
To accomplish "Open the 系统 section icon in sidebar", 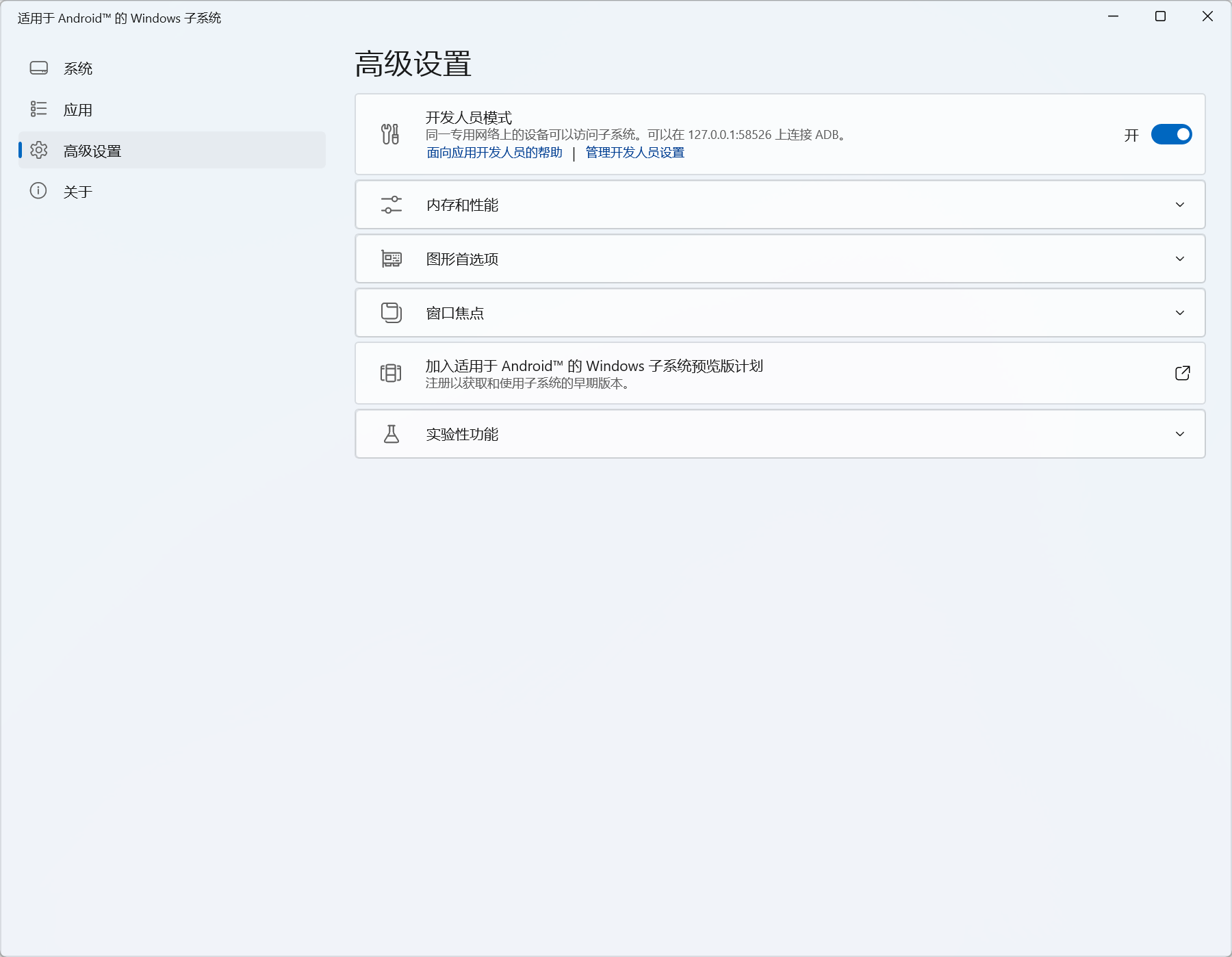I will point(39,68).
